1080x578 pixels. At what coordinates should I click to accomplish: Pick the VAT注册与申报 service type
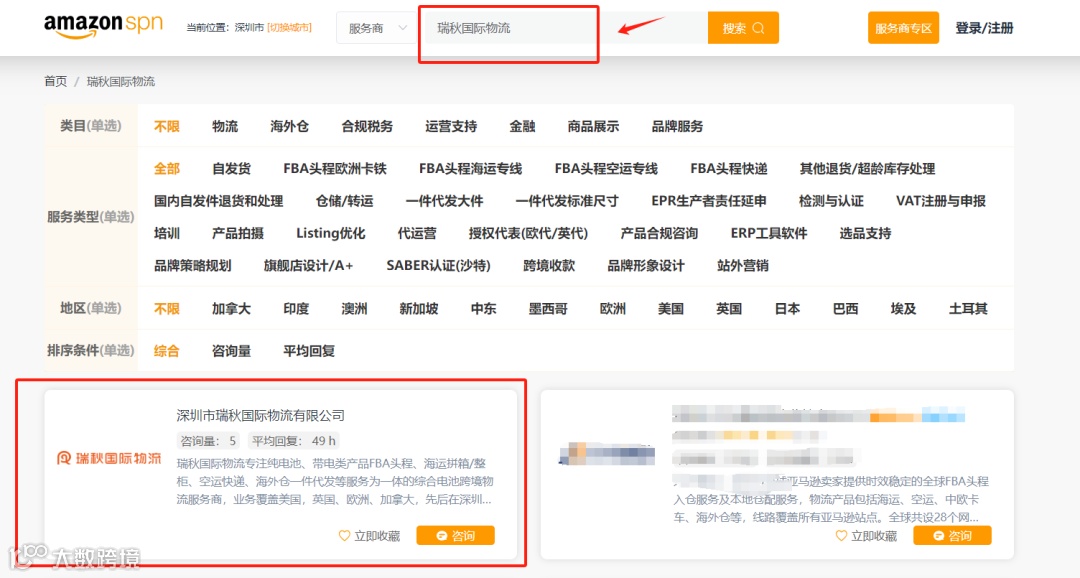[941, 200]
